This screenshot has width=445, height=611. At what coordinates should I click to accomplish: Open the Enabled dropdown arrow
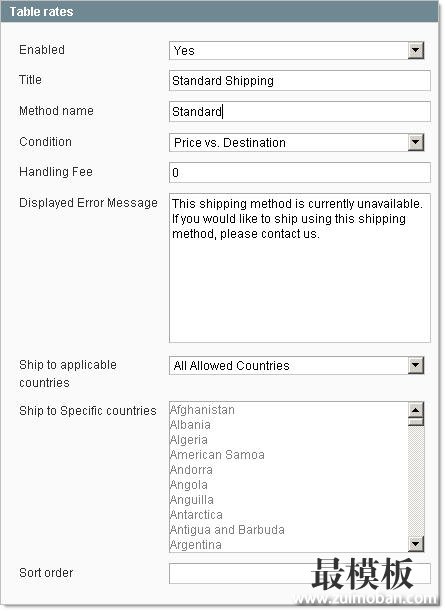tap(415, 50)
